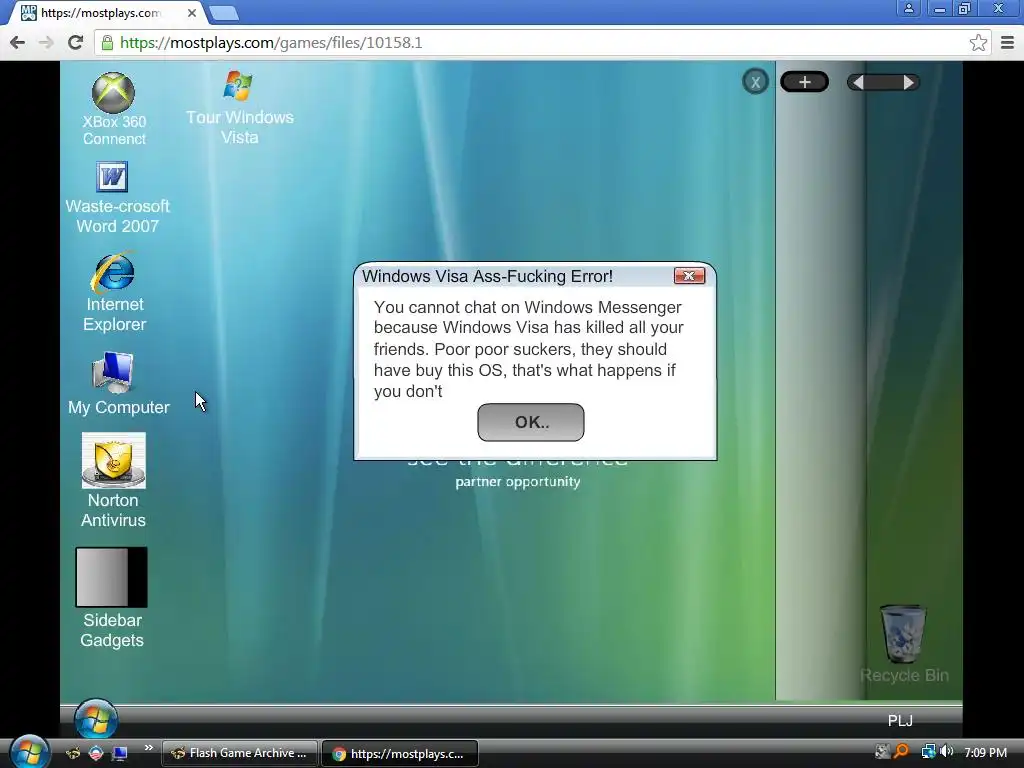View site security via green padlock

click(x=107, y=42)
